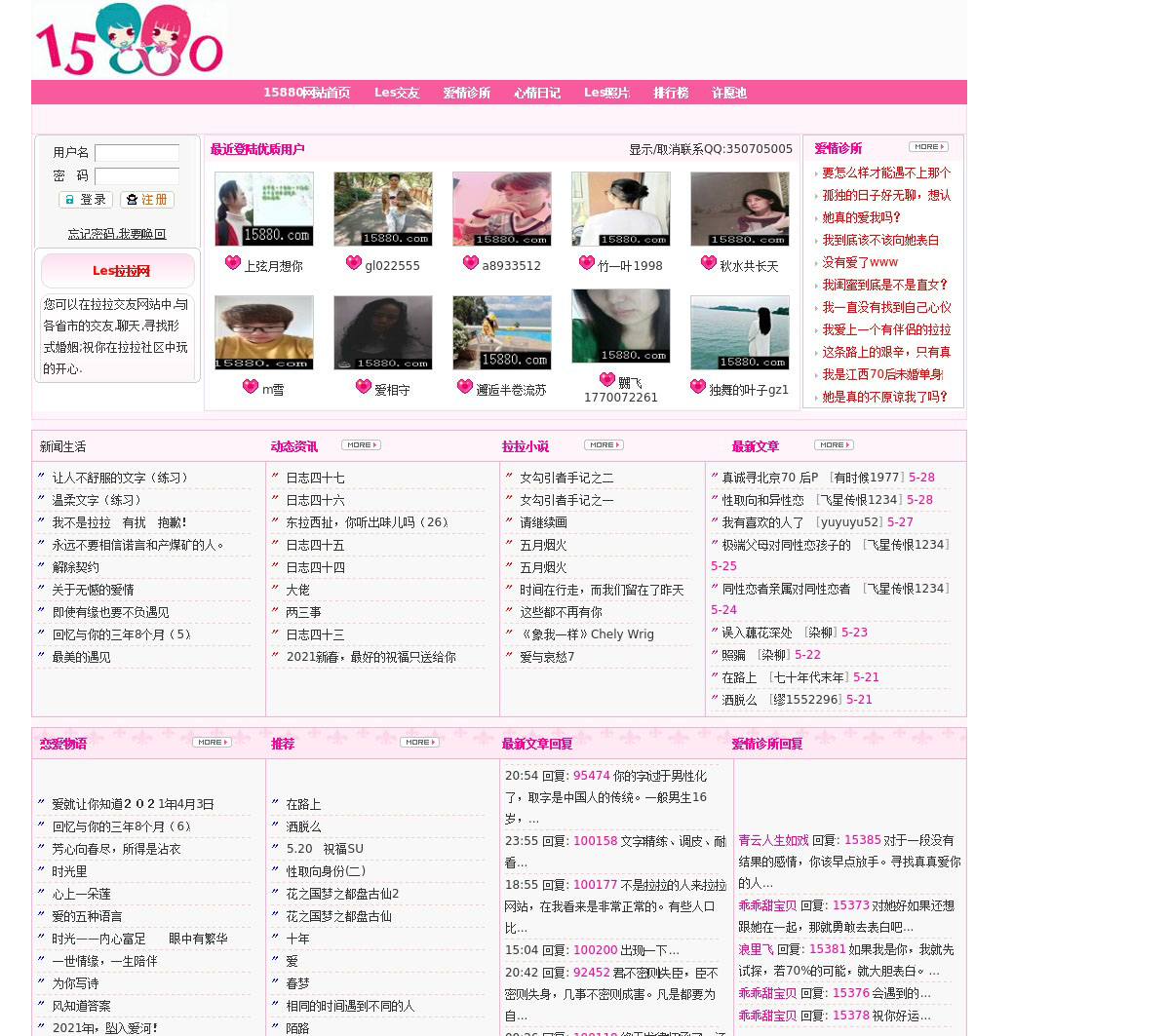The image size is (1170, 1036).
Task: Open 爱相守 profile photo
Action: [x=383, y=332]
